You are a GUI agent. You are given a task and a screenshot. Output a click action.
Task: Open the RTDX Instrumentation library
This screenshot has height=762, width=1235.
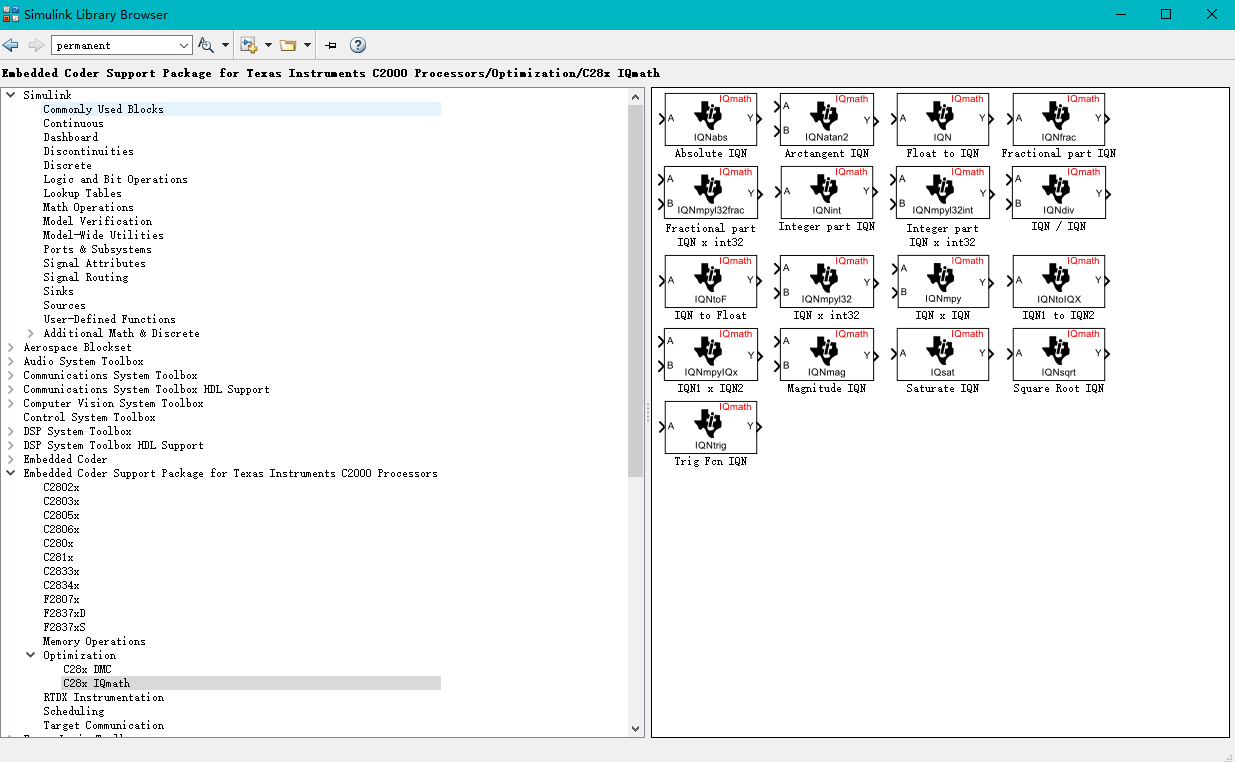(103, 697)
